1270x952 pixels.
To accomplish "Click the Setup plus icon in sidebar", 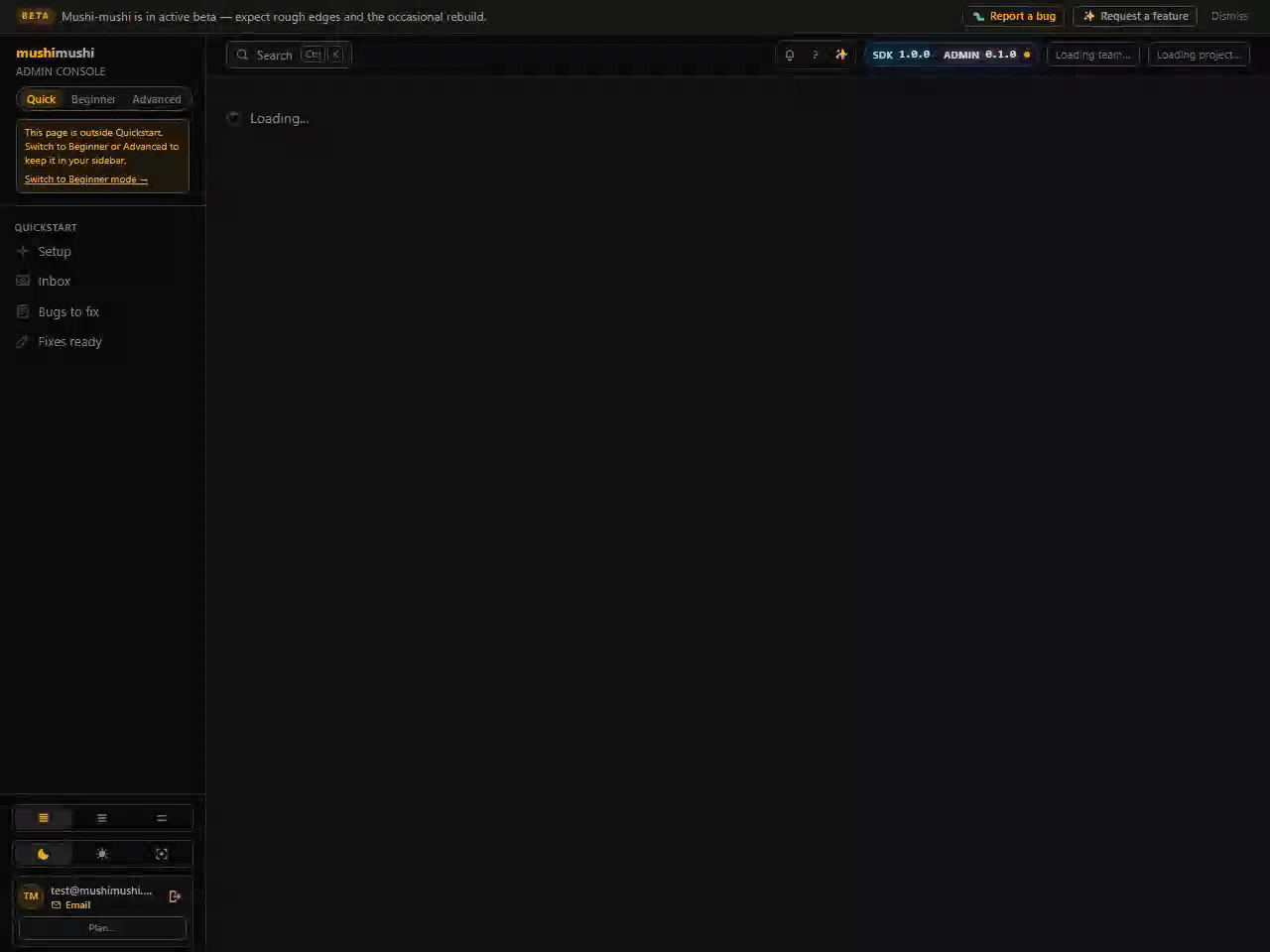I will pyautogui.click(x=23, y=252).
